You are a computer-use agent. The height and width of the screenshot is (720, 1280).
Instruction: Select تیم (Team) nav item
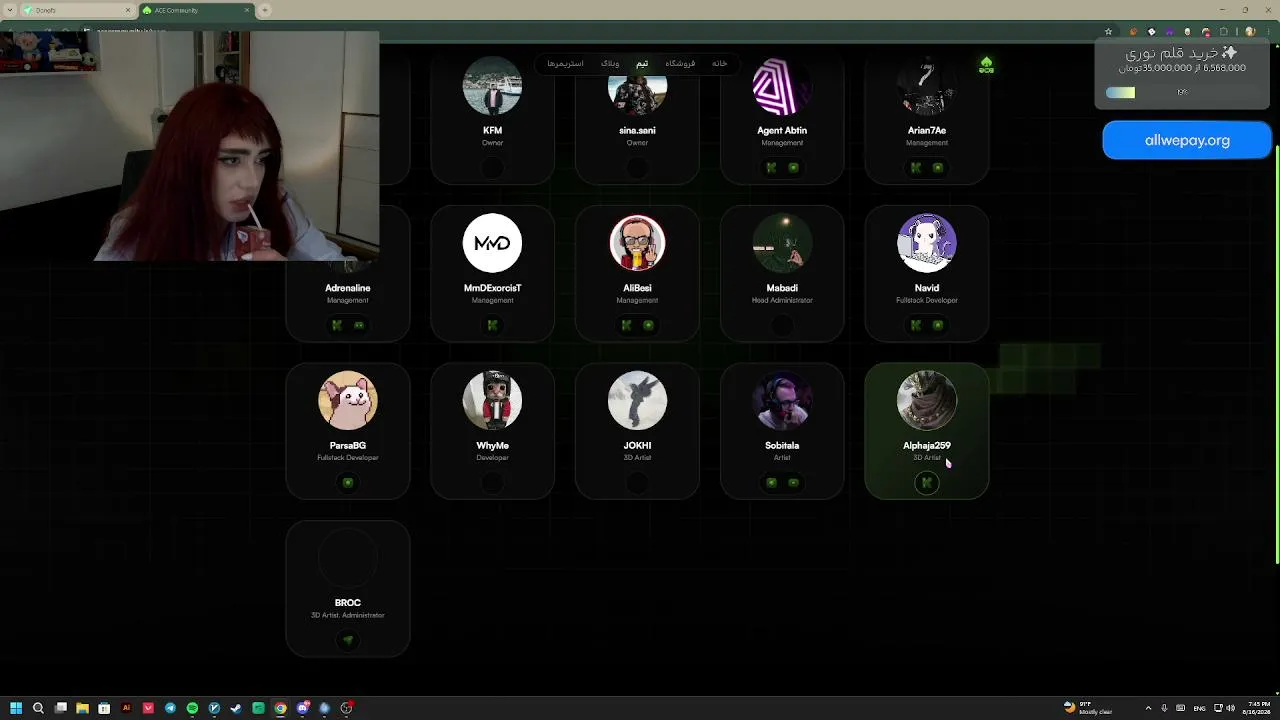point(642,64)
